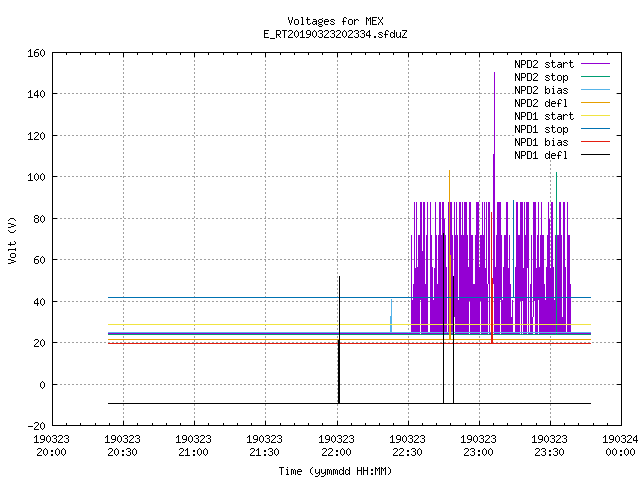
Task: Click the 190323 20:30 time label
Action: pyautogui.click(x=122, y=446)
